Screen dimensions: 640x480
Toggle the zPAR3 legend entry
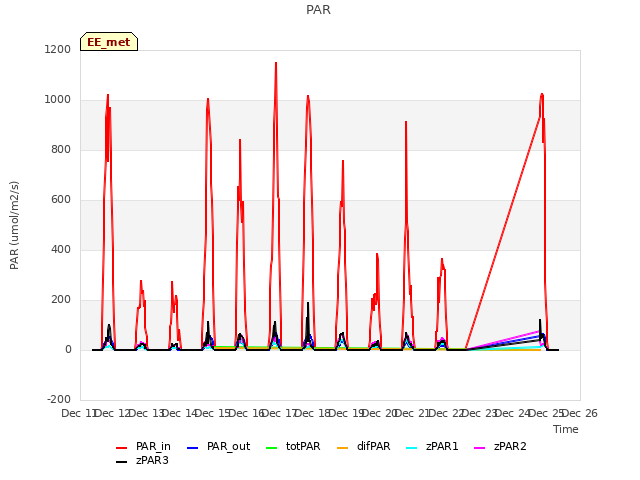(142, 461)
